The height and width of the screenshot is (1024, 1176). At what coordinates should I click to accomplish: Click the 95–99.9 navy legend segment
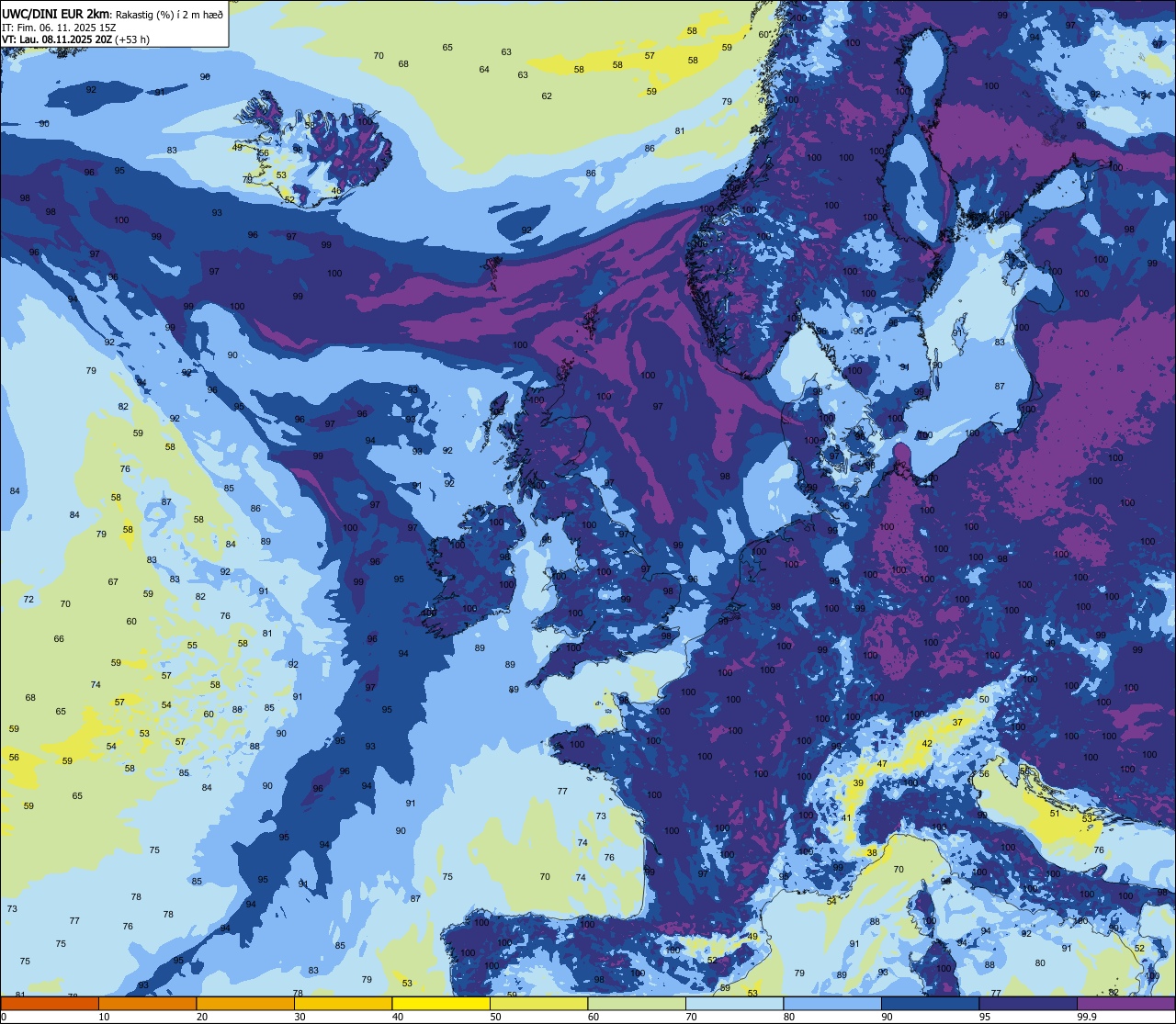coord(1028,1003)
